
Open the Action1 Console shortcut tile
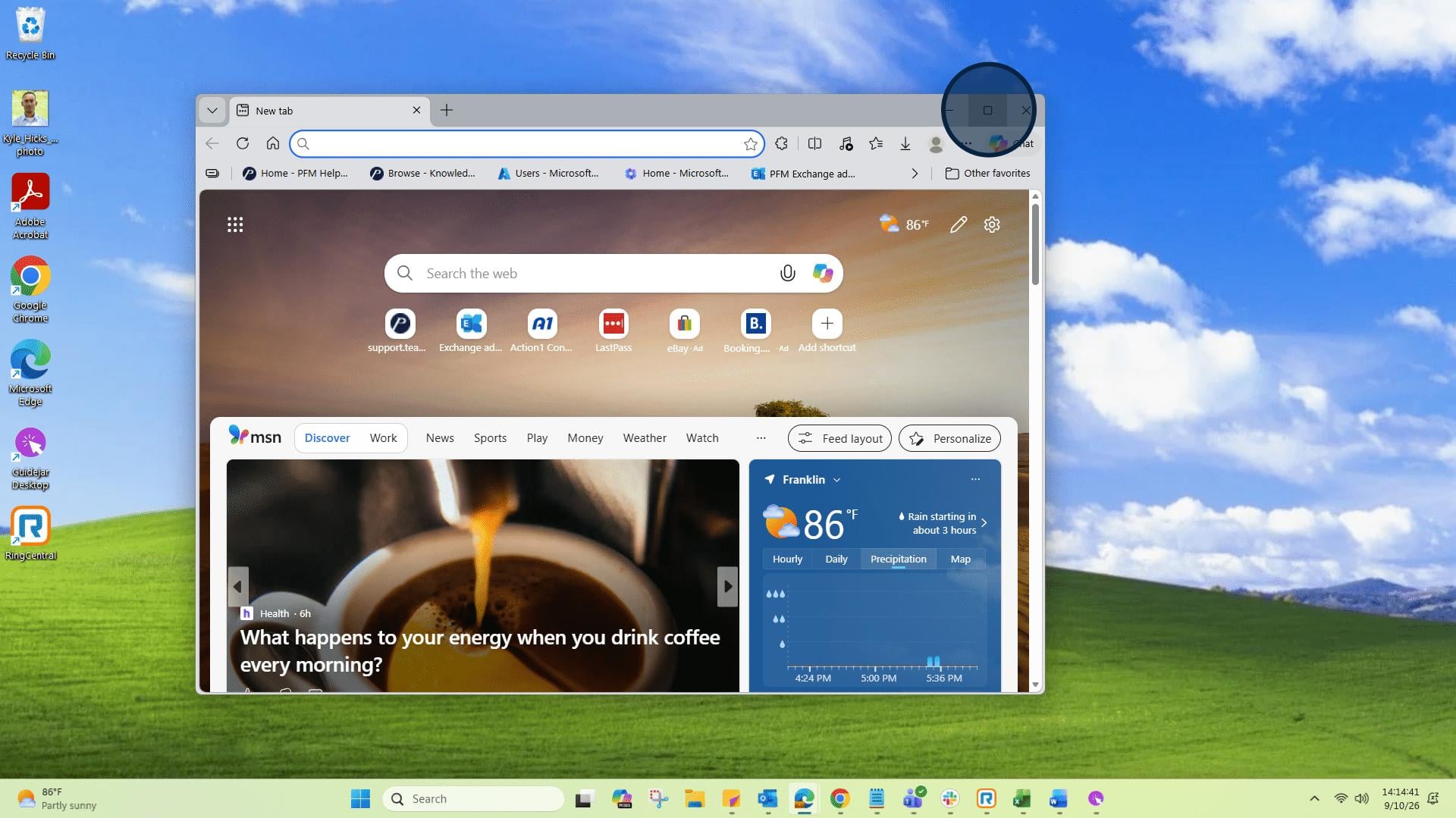click(x=541, y=331)
